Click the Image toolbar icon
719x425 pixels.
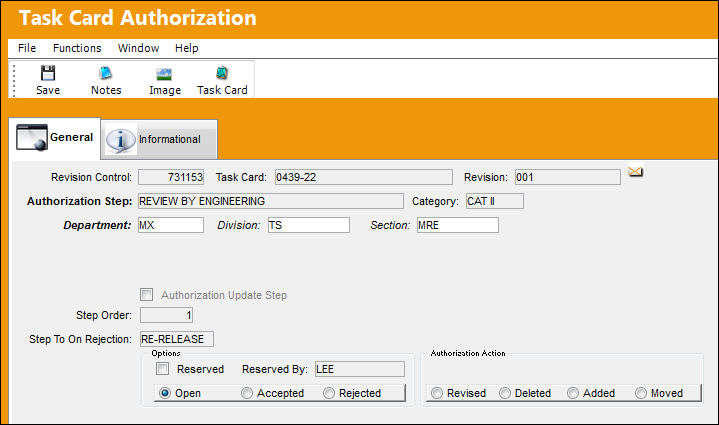[x=164, y=74]
